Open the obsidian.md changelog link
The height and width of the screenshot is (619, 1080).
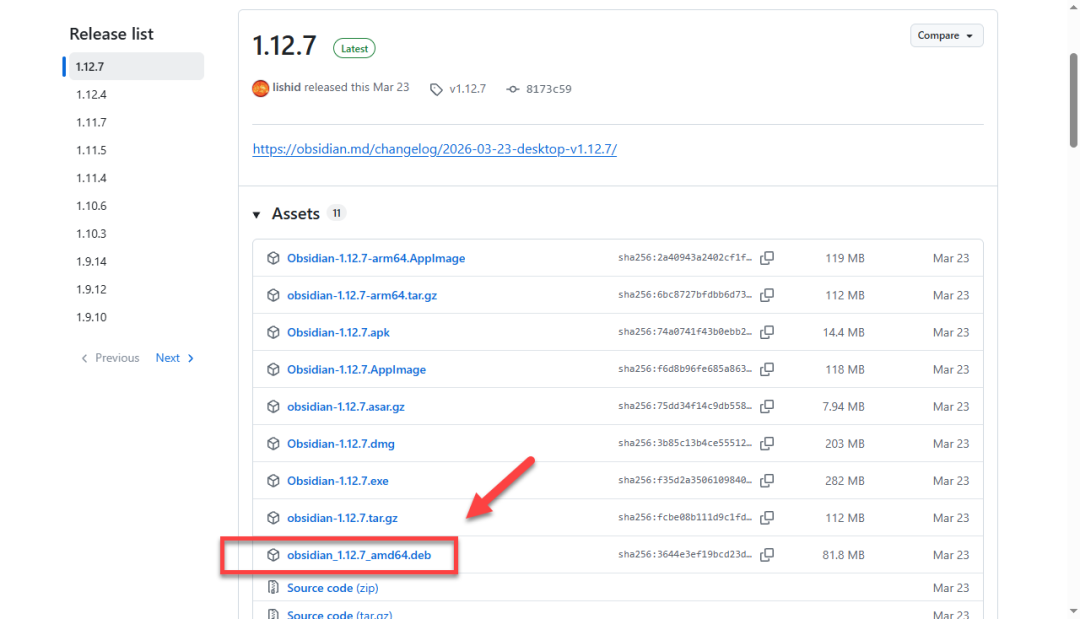coord(435,149)
